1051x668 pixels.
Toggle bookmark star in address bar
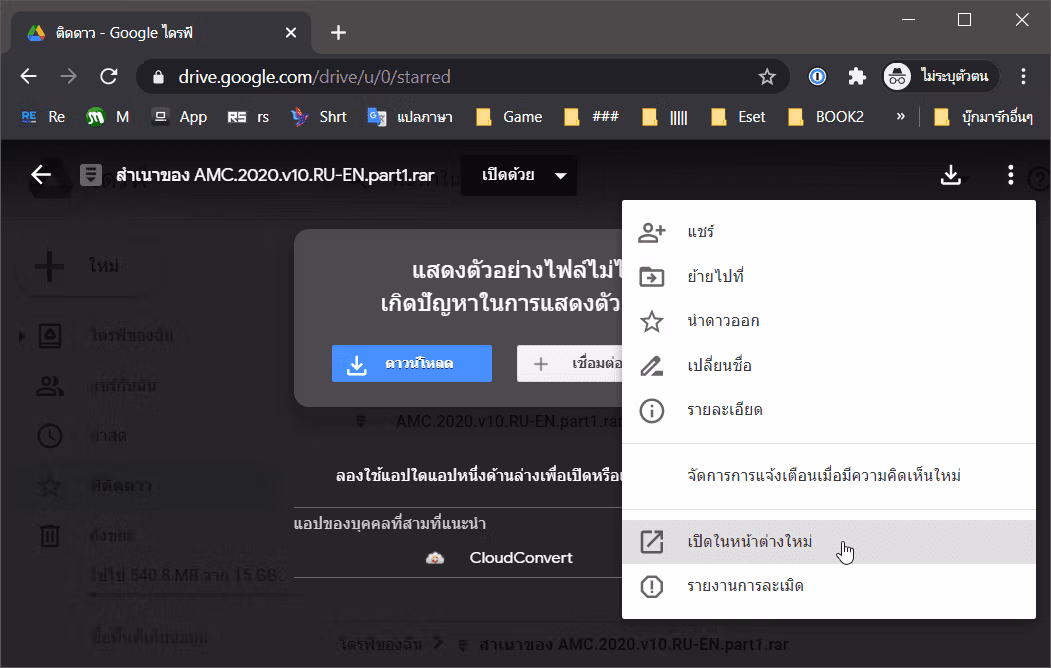(x=767, y=77)
